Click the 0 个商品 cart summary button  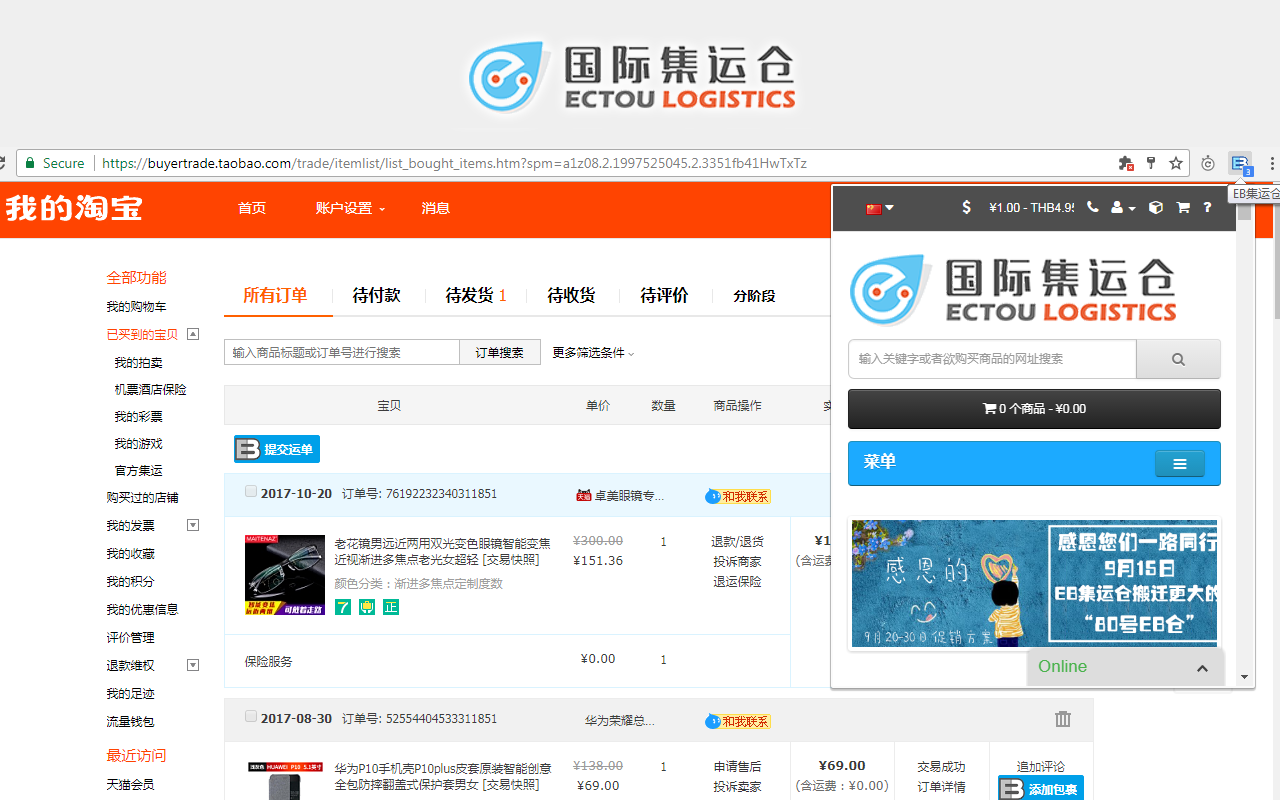[1034, 409]
